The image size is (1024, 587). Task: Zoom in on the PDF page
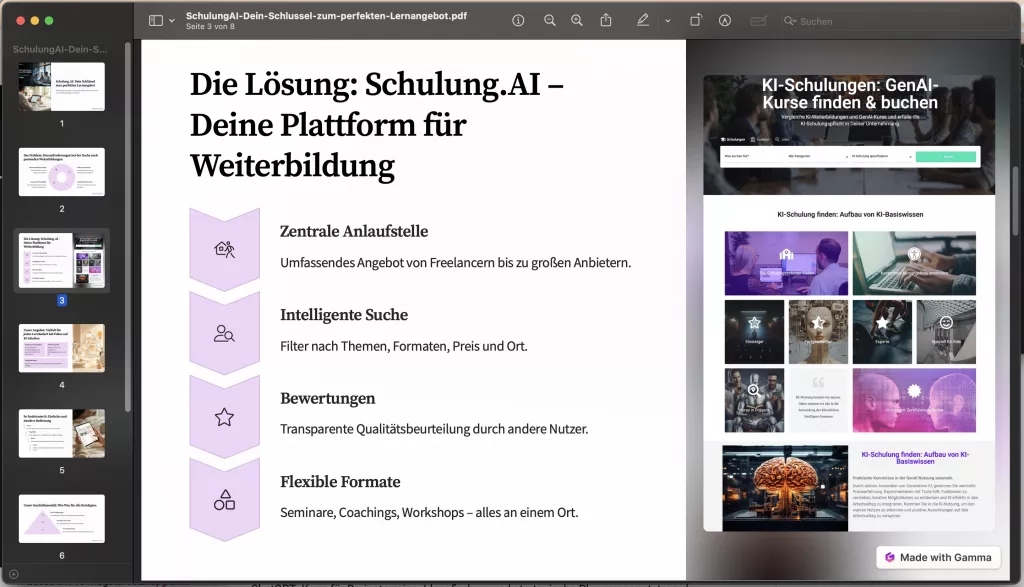577,20
